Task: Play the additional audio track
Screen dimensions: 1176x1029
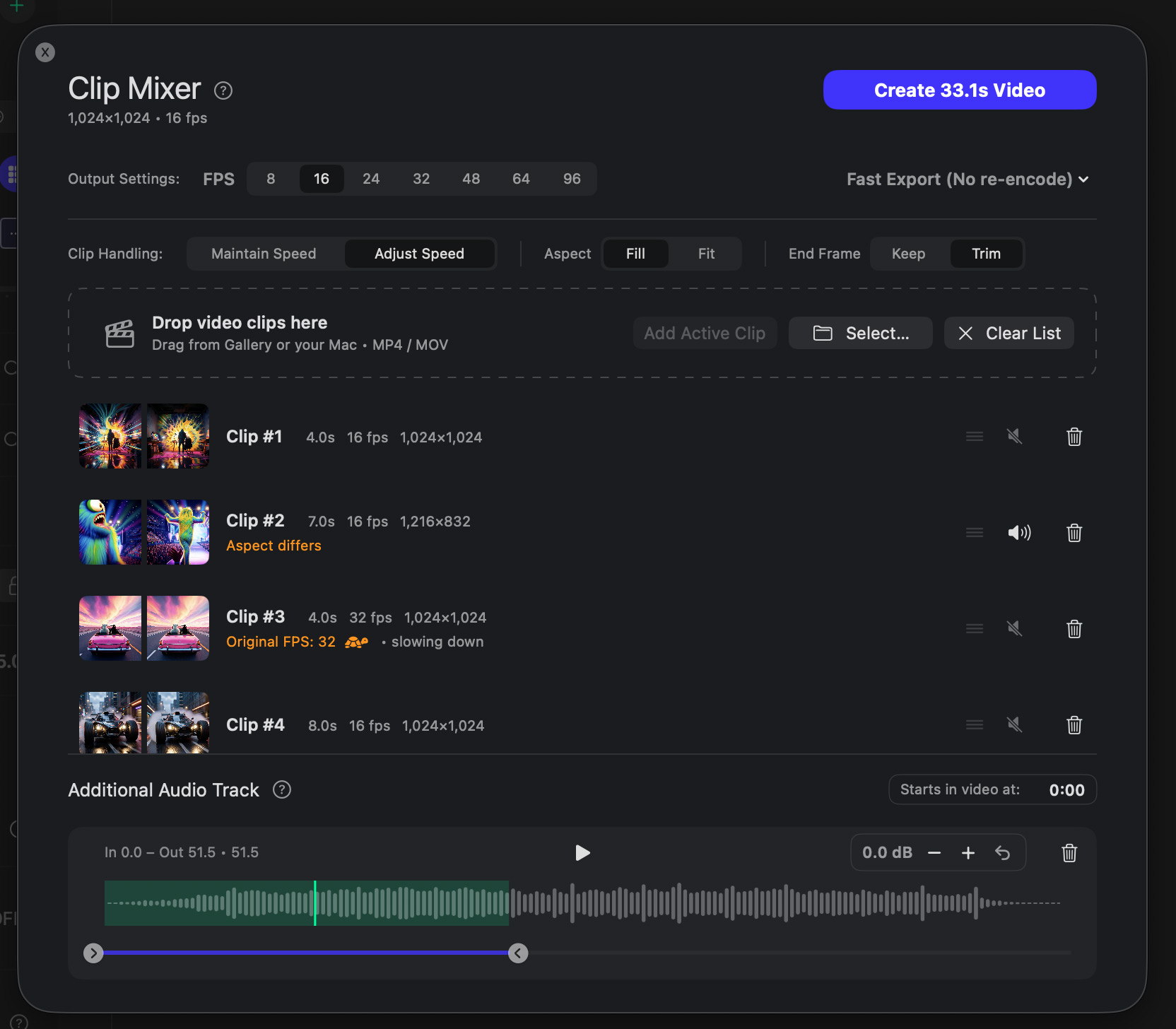Action: 582,853
